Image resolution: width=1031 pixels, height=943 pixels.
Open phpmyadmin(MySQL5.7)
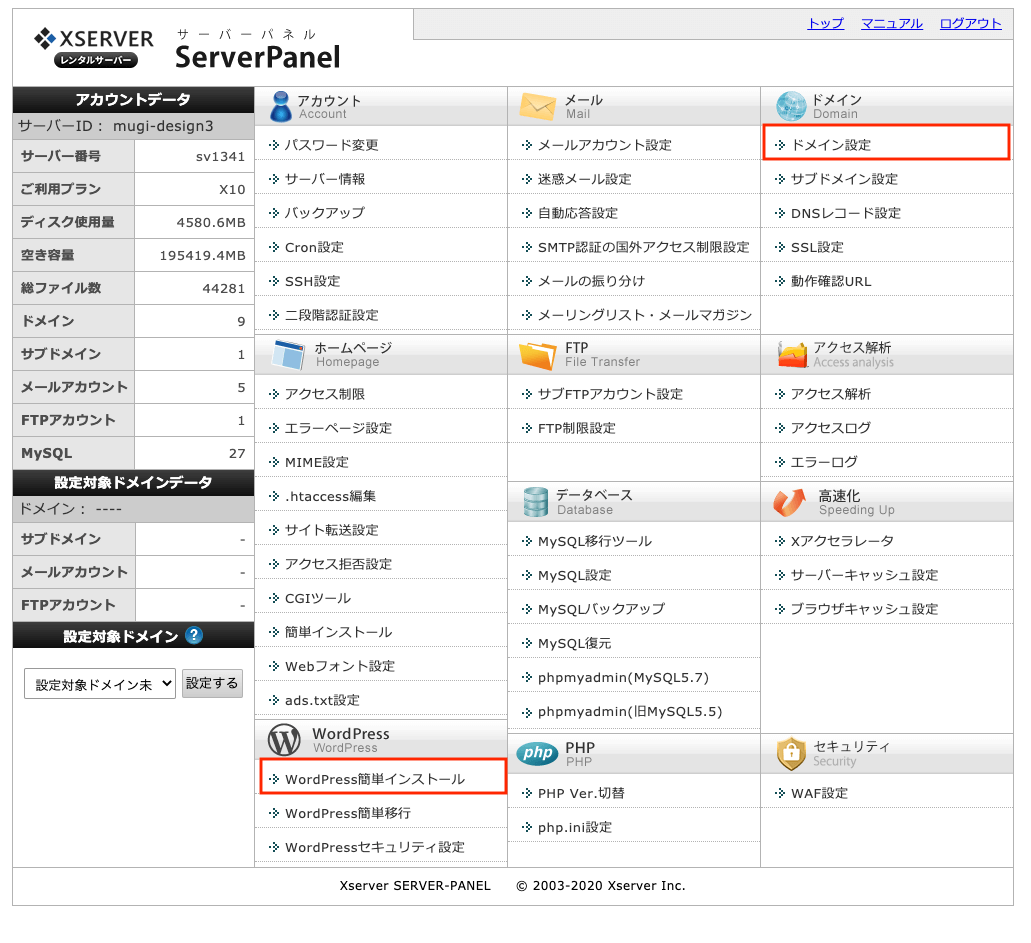623,677
